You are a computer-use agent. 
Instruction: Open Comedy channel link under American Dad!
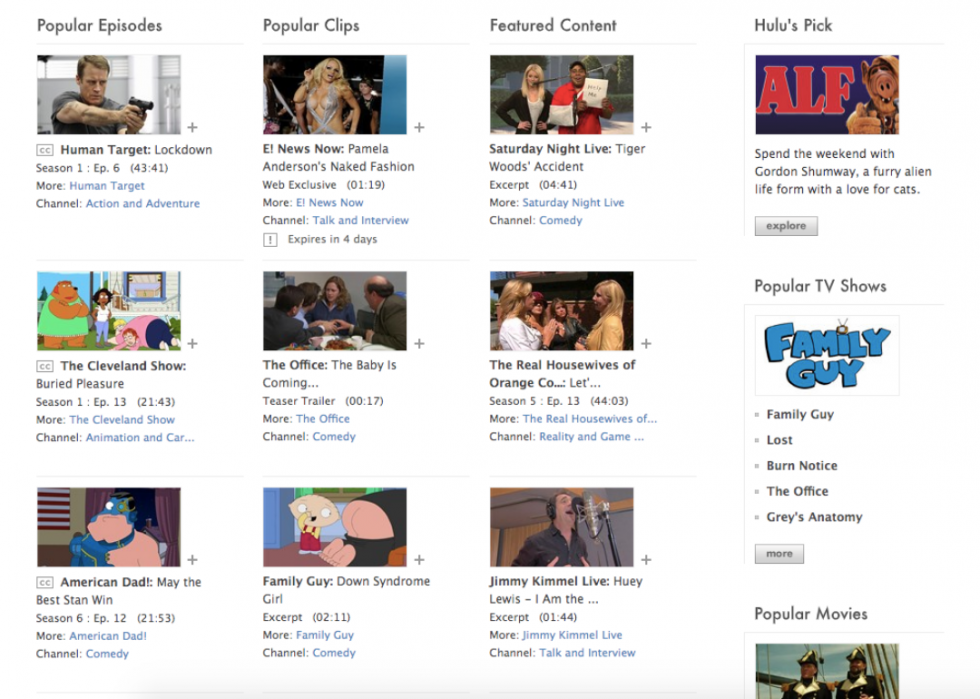tap(107, 653)
